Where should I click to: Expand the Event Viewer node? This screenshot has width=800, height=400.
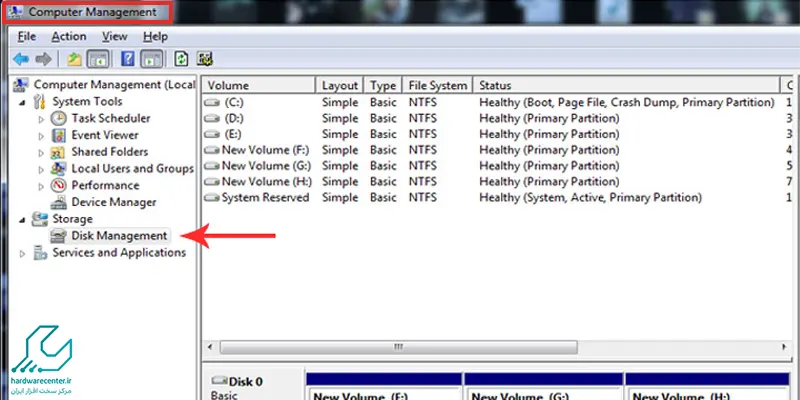pos(41,136)
